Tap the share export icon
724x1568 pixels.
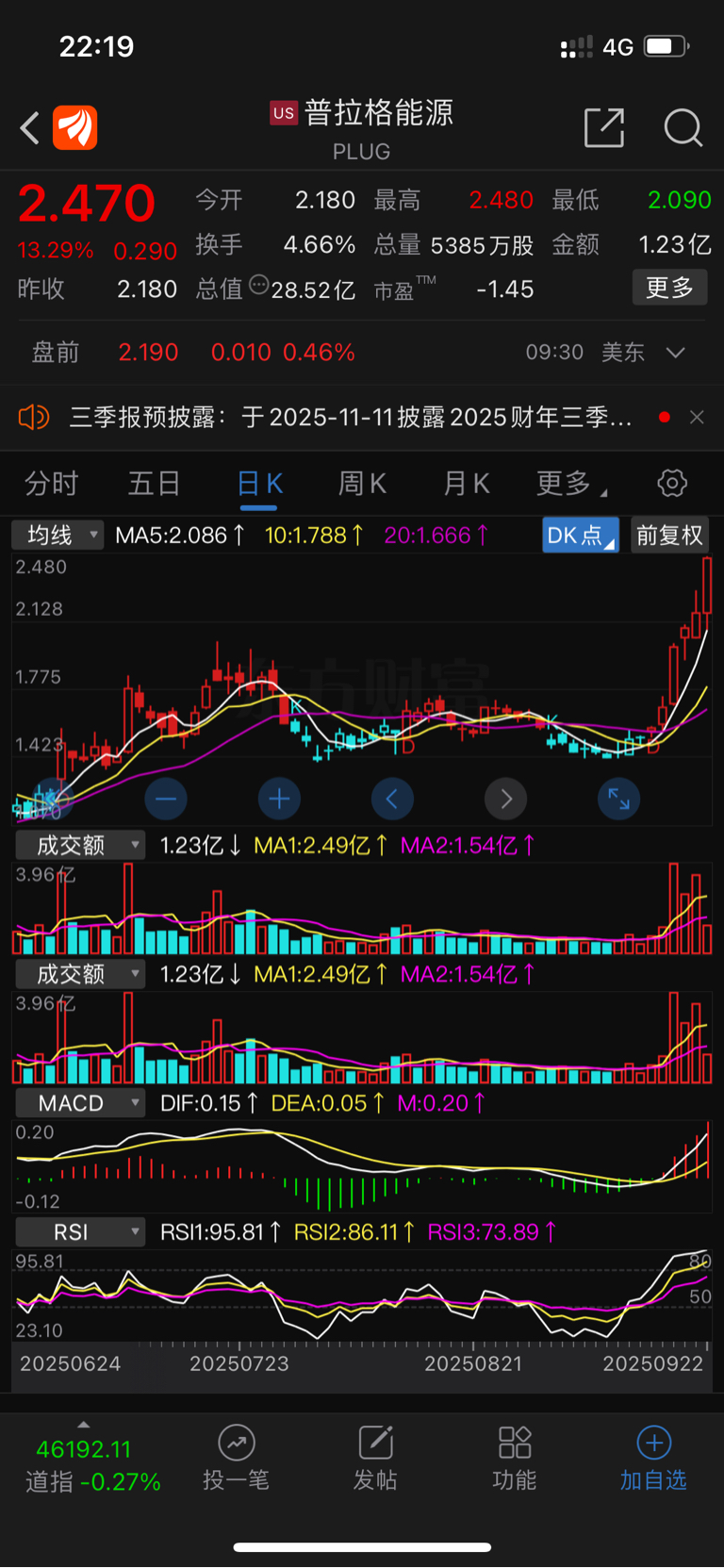pos(604,127)
